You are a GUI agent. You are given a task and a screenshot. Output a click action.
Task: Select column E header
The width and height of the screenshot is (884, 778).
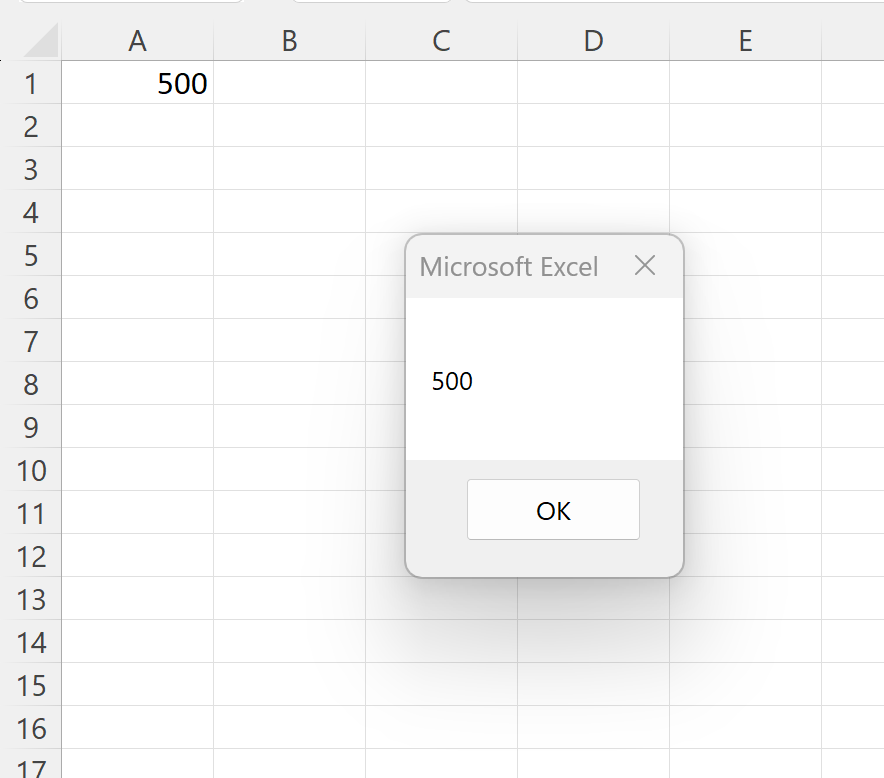tap(745, 41)
